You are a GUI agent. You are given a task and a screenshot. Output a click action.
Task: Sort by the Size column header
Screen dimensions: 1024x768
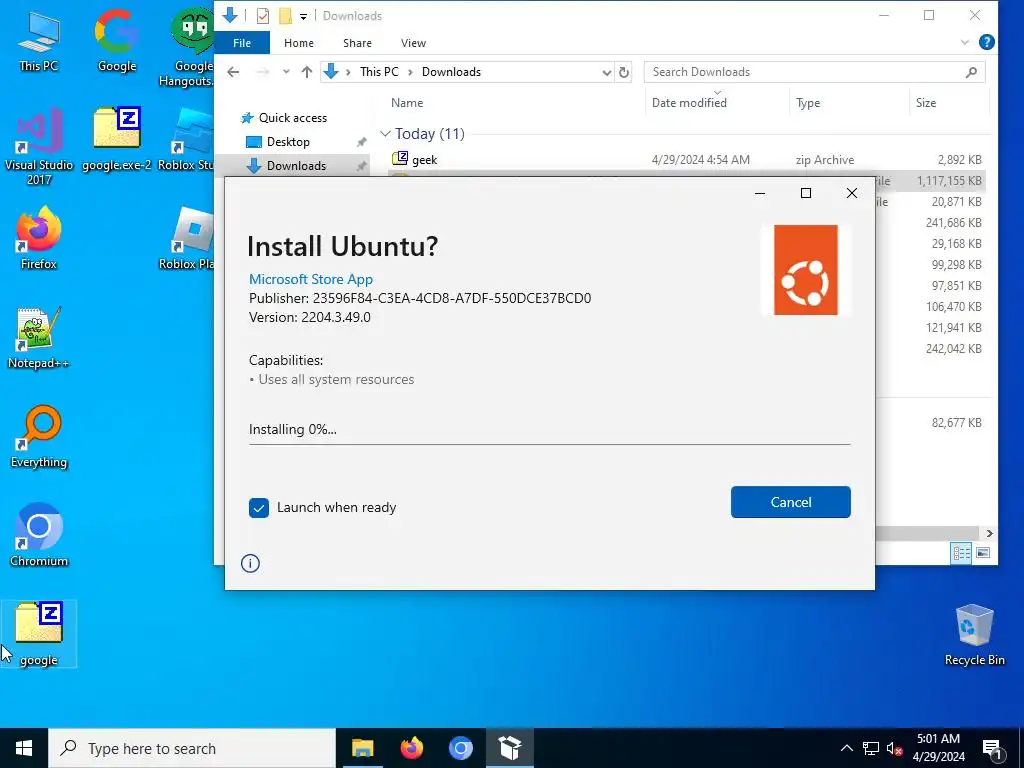(925, 103)
